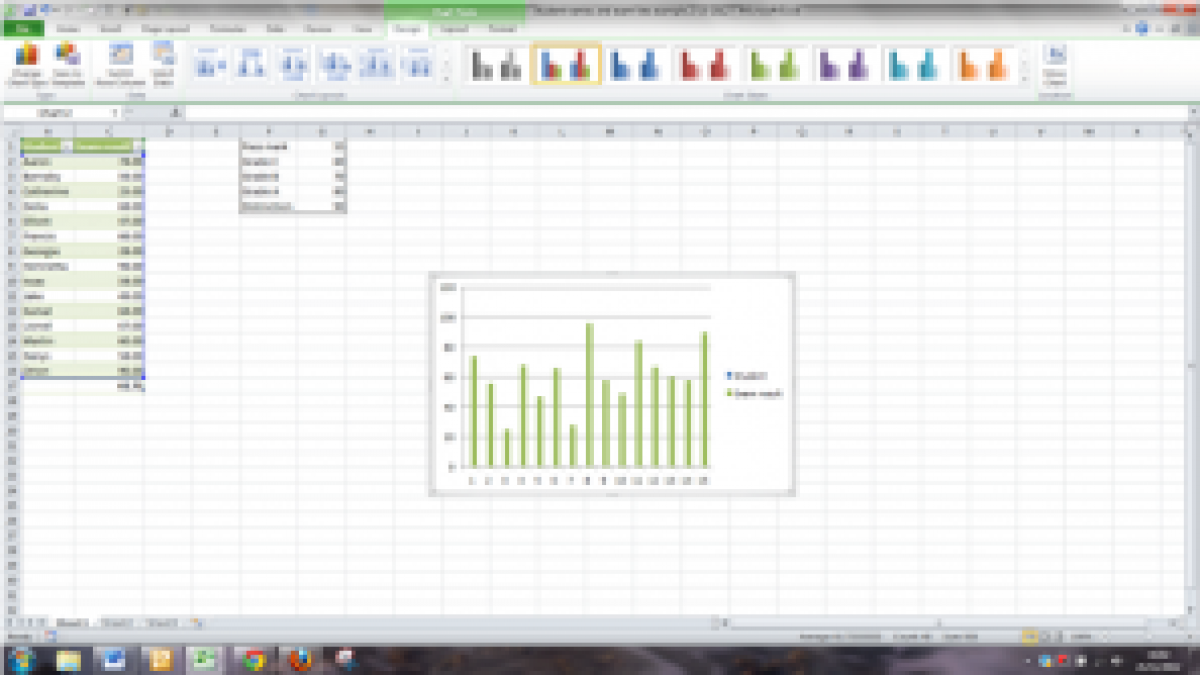Select the purple chart style swatch
This screenshot has width=1200, height=675.
(x=844, y=65)
